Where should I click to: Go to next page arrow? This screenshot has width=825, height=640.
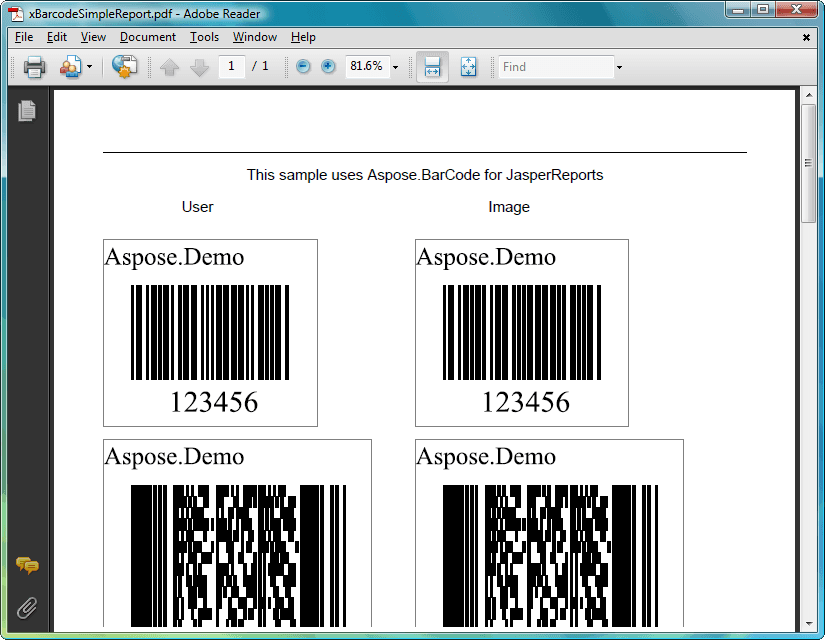tap(199, 67)
